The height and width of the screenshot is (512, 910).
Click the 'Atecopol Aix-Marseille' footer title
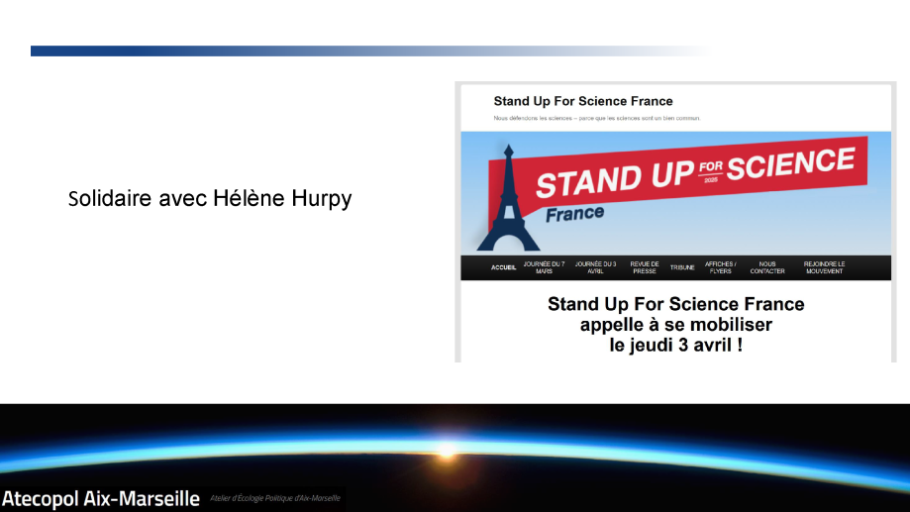[101, 499]
